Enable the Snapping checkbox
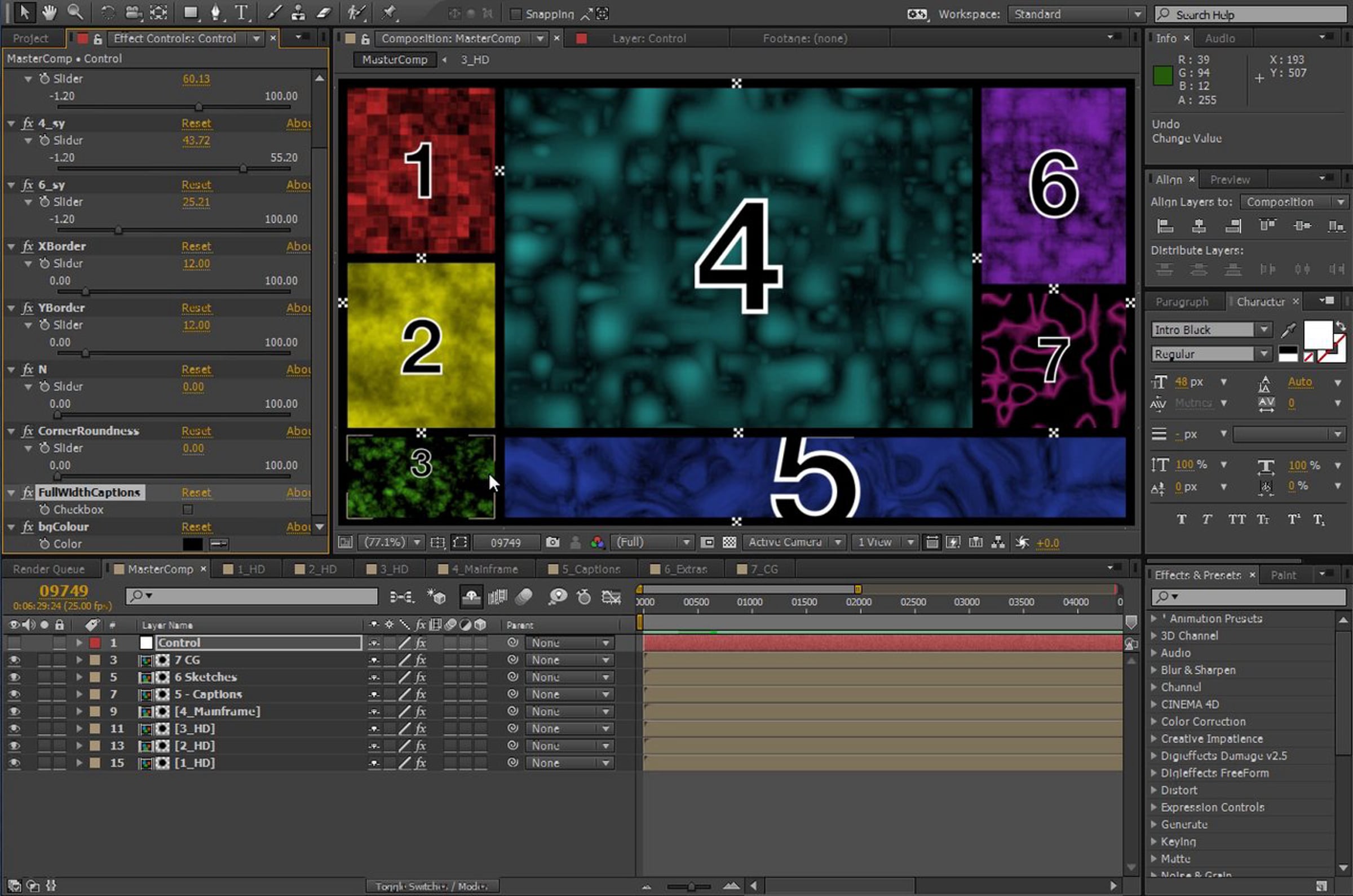The image size is (1353, 896). pos(515,14)
